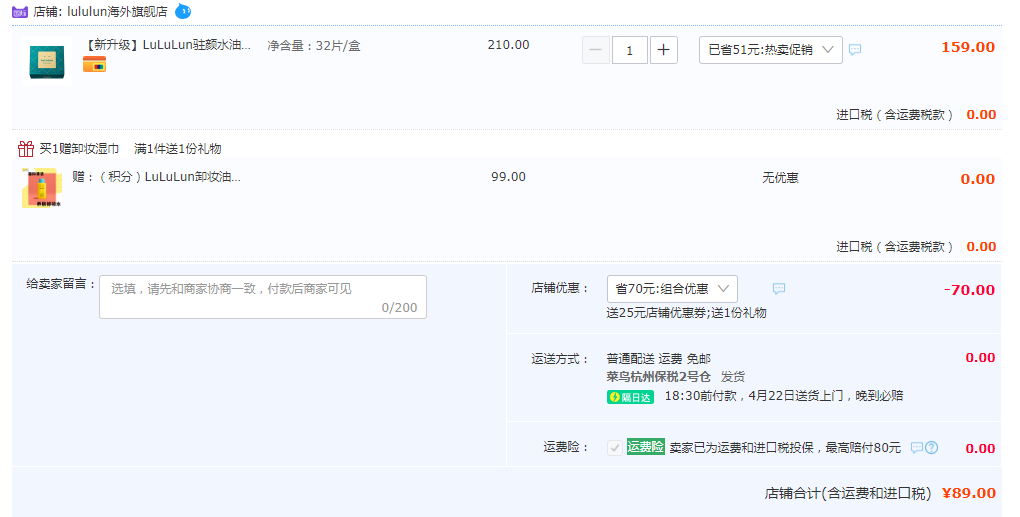Click 送25元店铺优惠券;送1份礼物 text

[686, 313]
